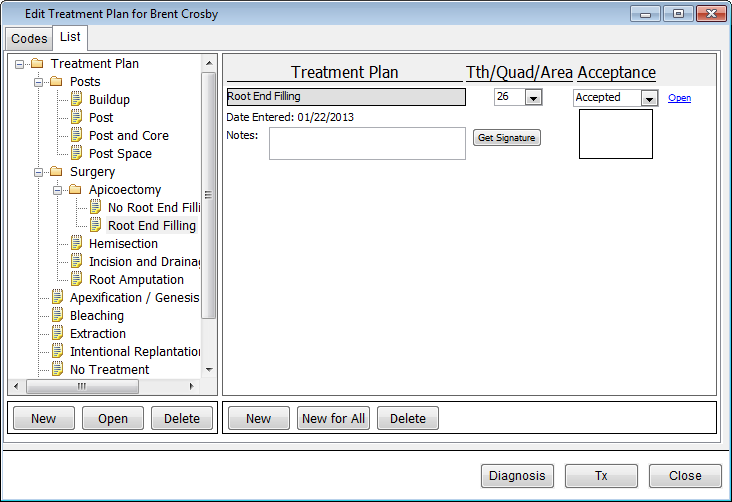Select the Hemisection note icon

coord(76,244)
